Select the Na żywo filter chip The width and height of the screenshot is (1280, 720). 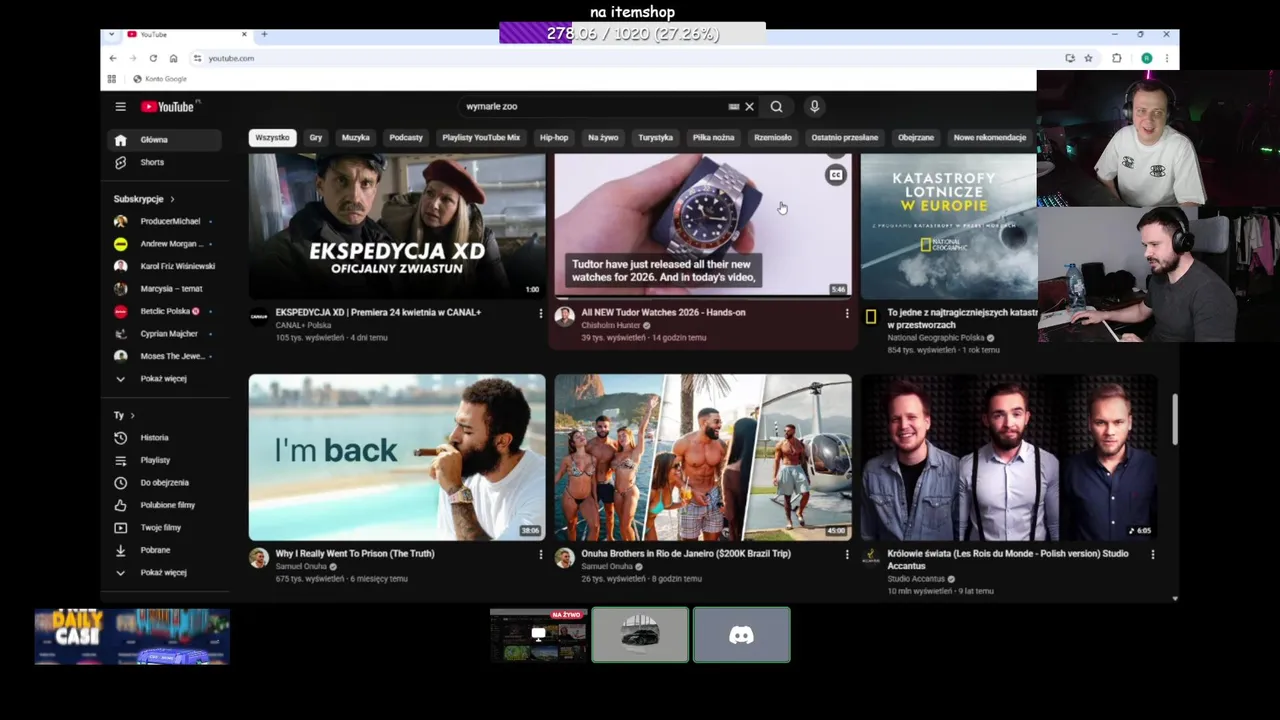point(603,137)
